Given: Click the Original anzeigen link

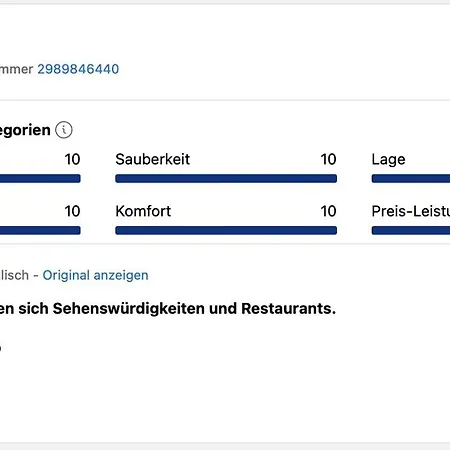Looking at the screenshot, I should (x=95, y=275).
